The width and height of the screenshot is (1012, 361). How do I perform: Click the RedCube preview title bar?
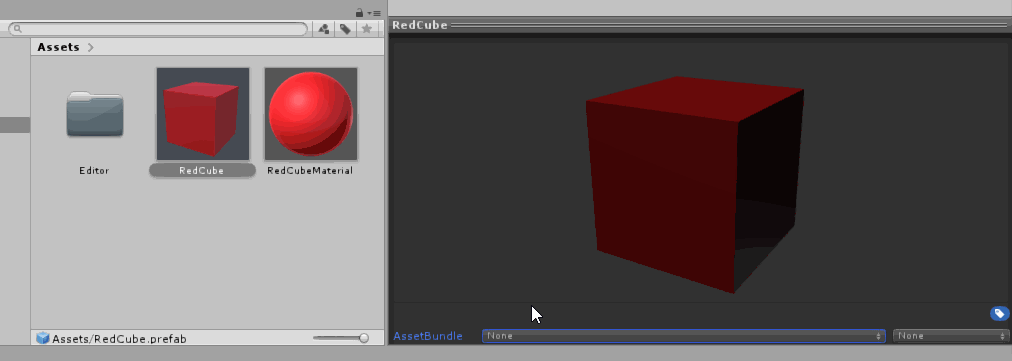(x=700, y=25)
